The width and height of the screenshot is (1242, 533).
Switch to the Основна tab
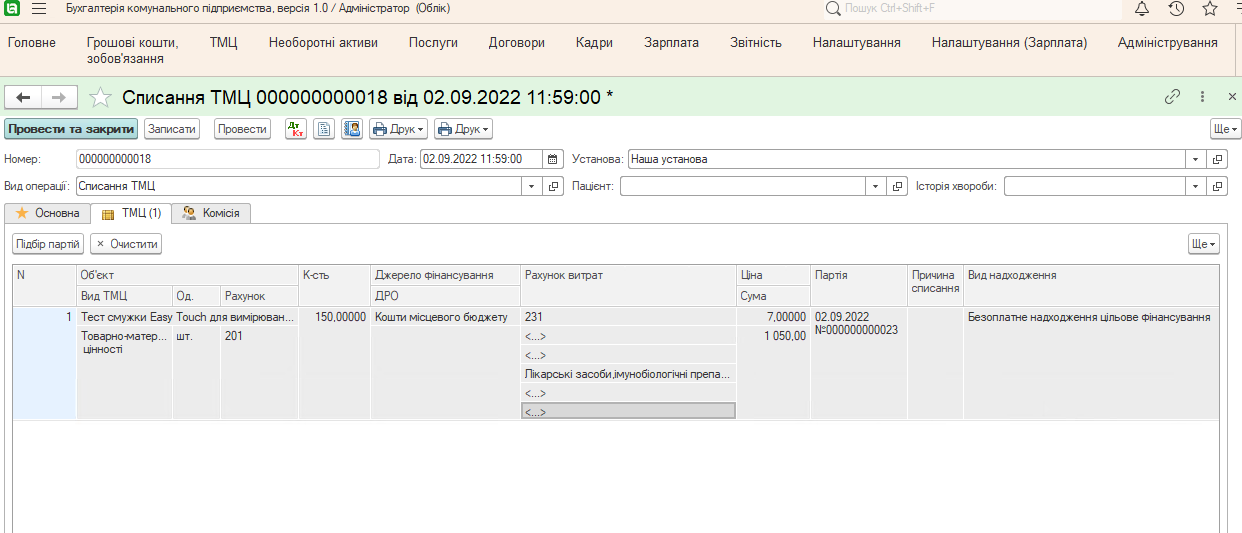pos(47,213)
